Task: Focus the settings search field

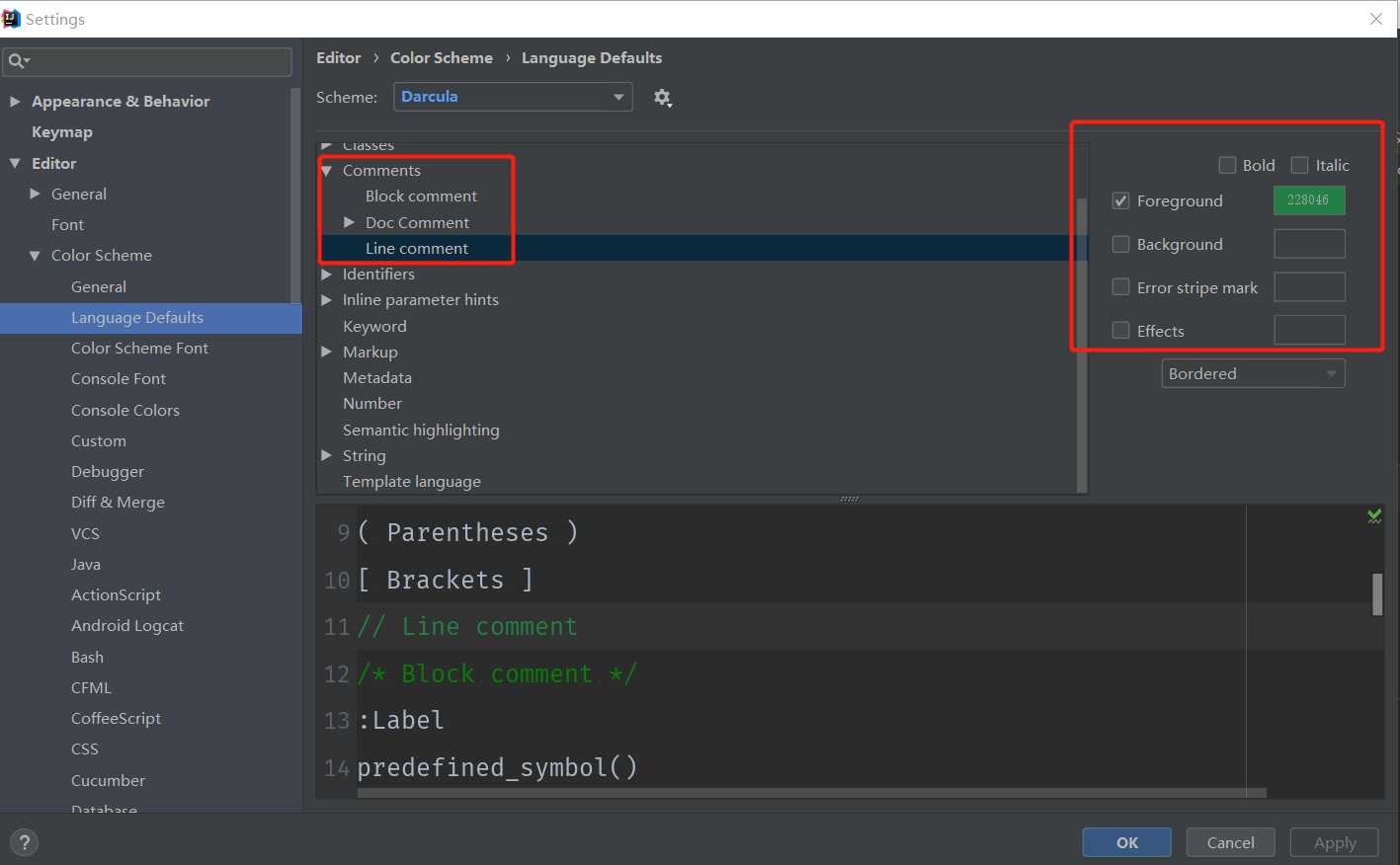Action: coord(148,61)
